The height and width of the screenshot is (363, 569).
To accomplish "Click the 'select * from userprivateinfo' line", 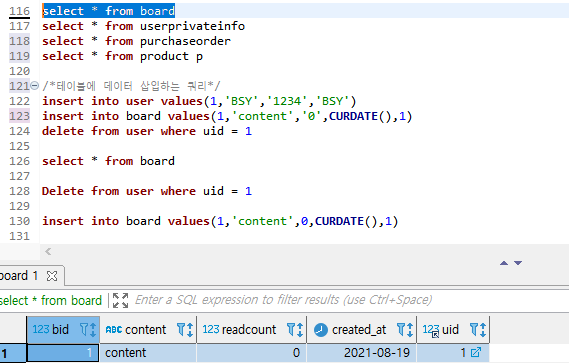I will coord(143,26).
